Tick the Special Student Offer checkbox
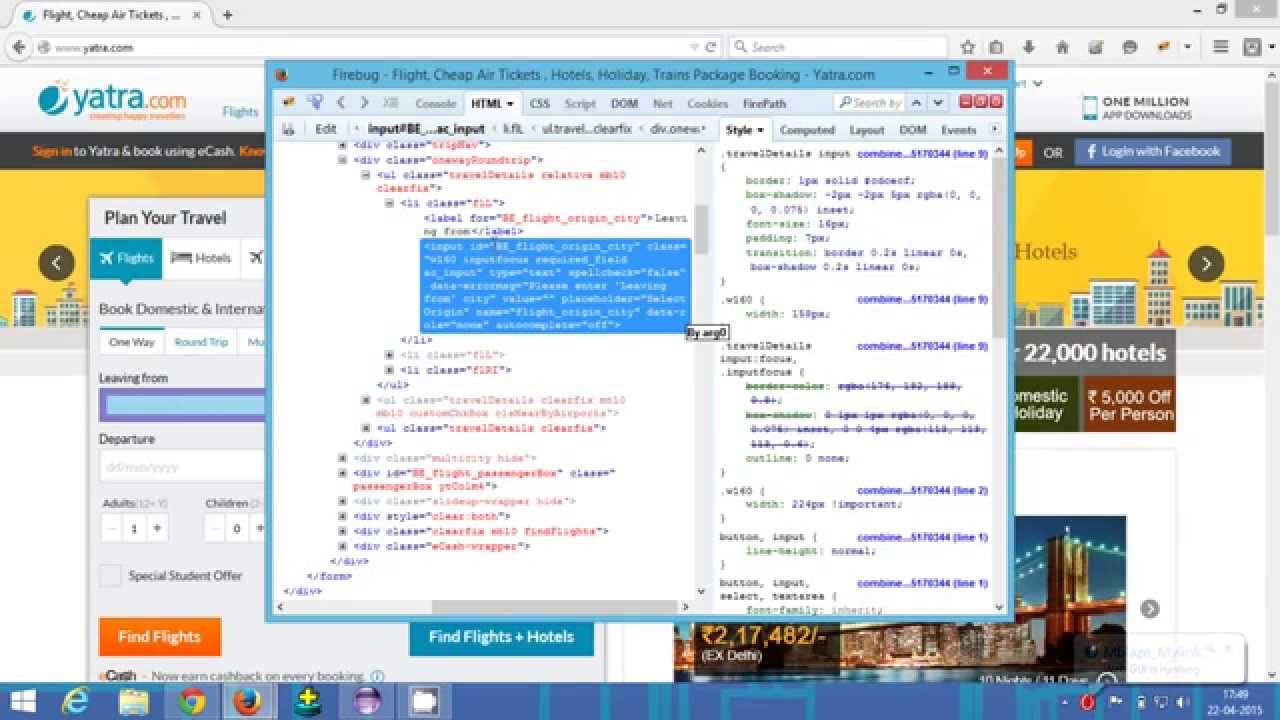Viewport: 1280px width, 720px height. (x=111, y=575)
